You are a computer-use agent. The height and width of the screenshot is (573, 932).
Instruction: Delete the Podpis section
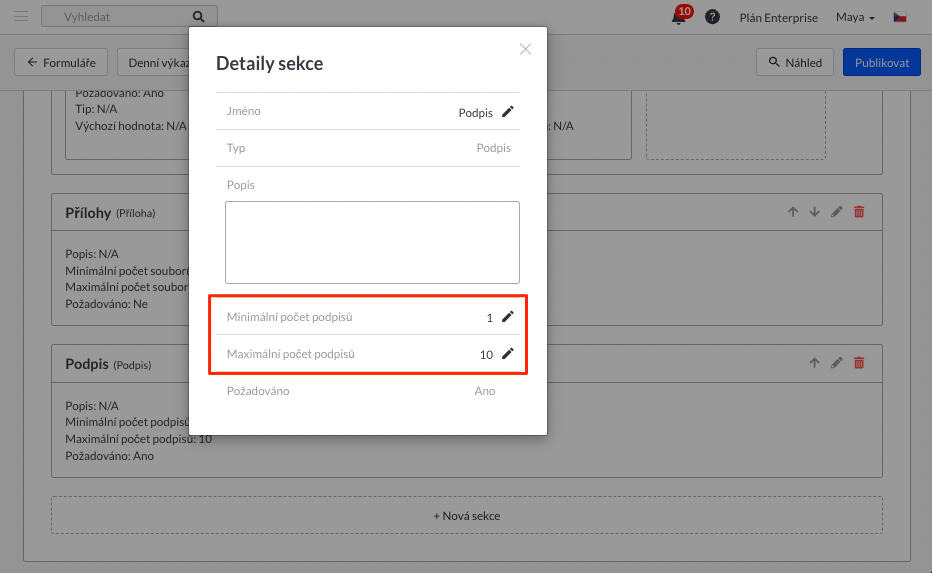click(x=859, y=363)
